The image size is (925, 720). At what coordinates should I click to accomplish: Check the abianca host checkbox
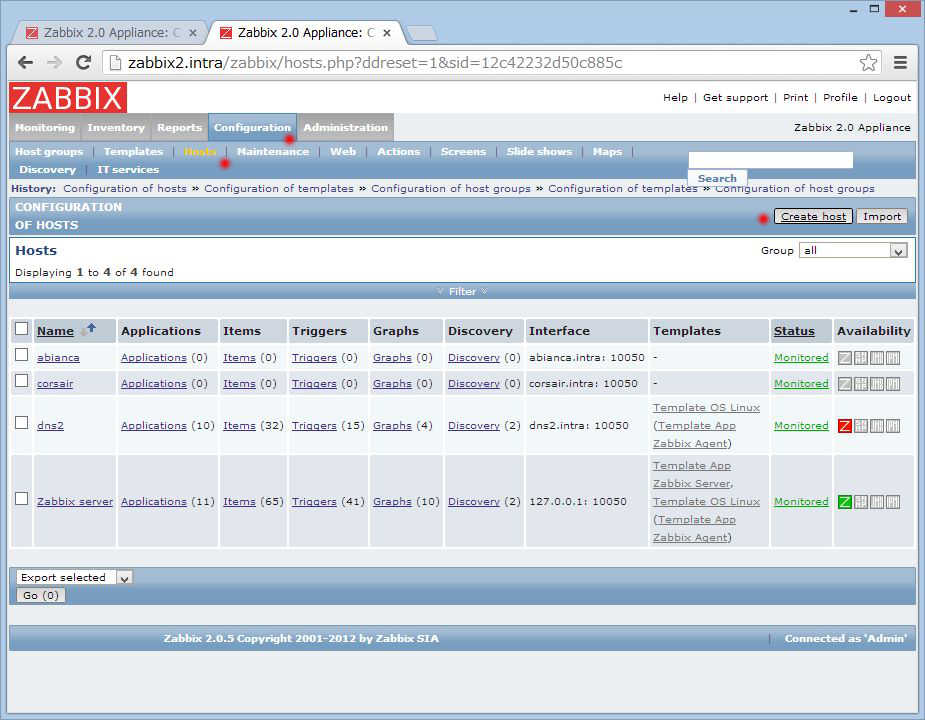[x=21, y=355]
